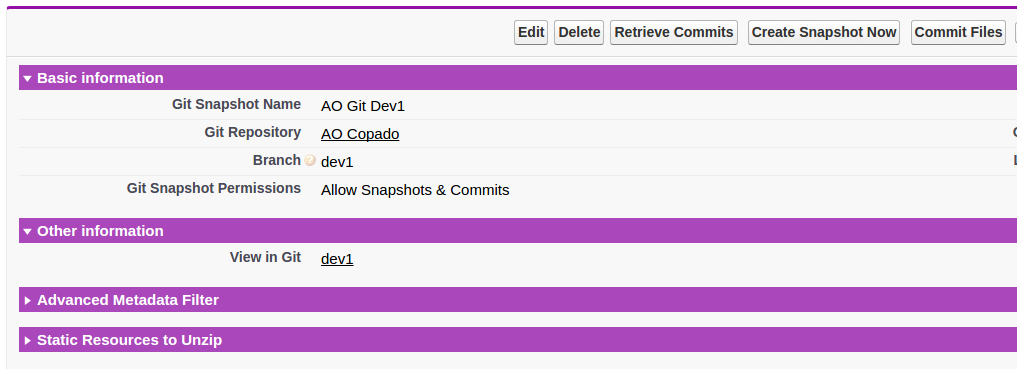
Task: Create Snapshot Now
Action: (824, 32)
